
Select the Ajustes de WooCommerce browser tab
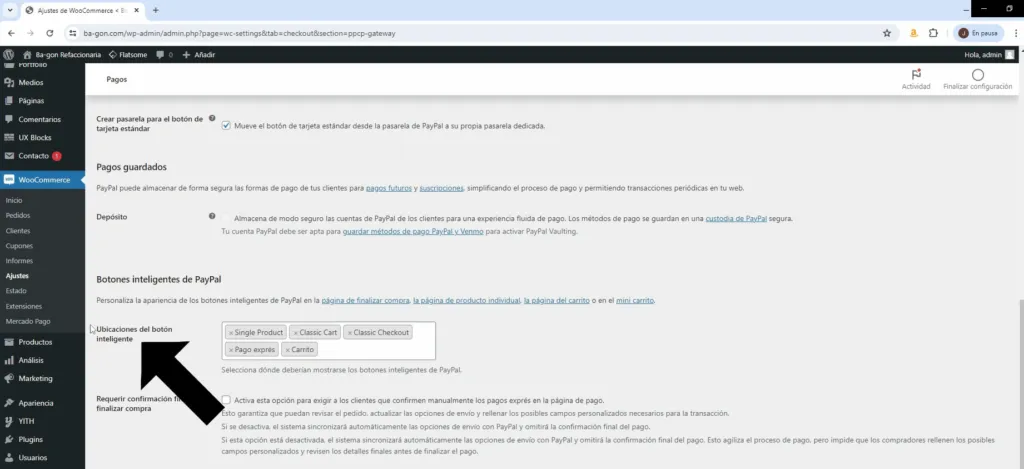pyautogui.click(x=83, y=10)
